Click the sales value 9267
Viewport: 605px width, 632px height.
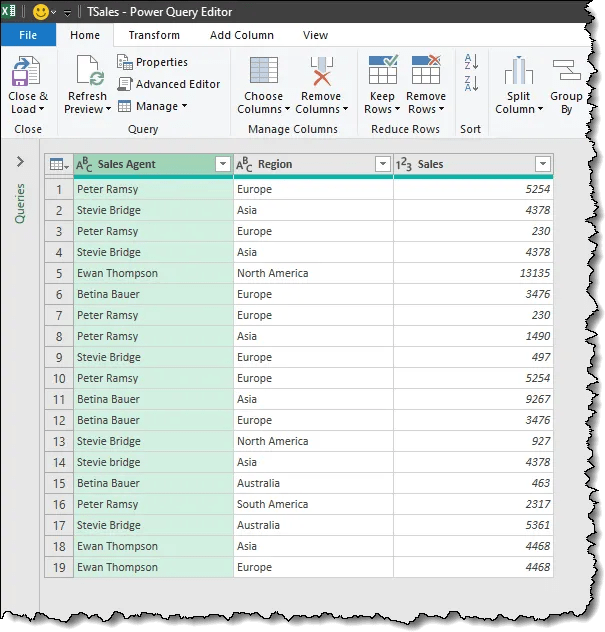coord(474,399)
